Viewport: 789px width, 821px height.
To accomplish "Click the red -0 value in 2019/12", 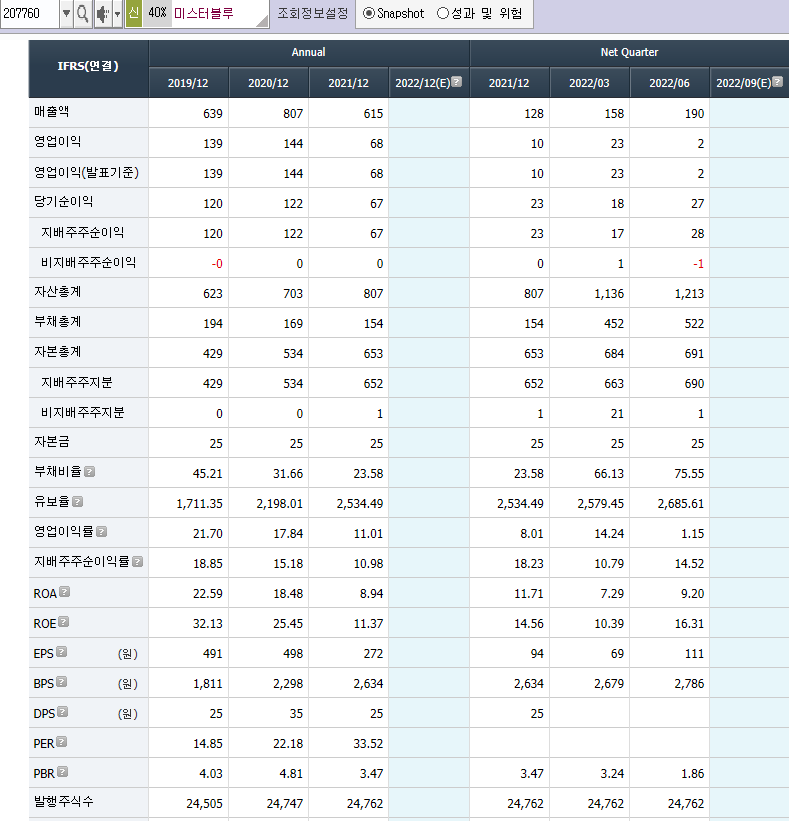I will pyautogui.click(x=217, y=264).
